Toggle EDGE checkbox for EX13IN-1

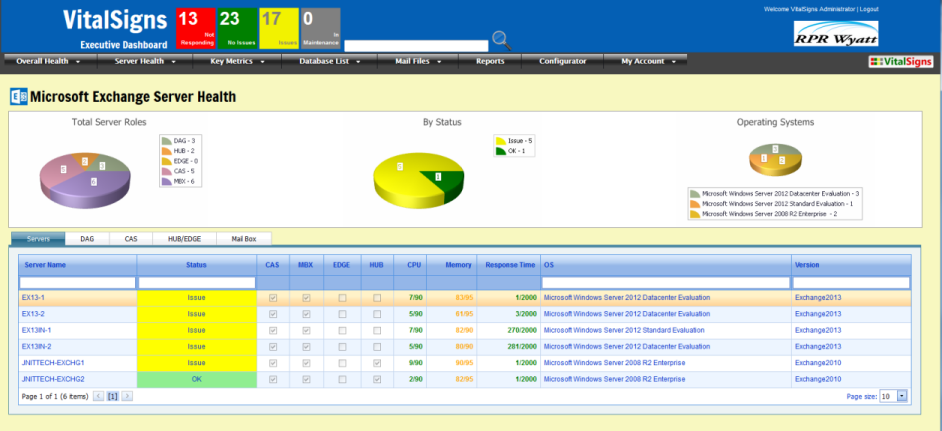tap(342, 330)
